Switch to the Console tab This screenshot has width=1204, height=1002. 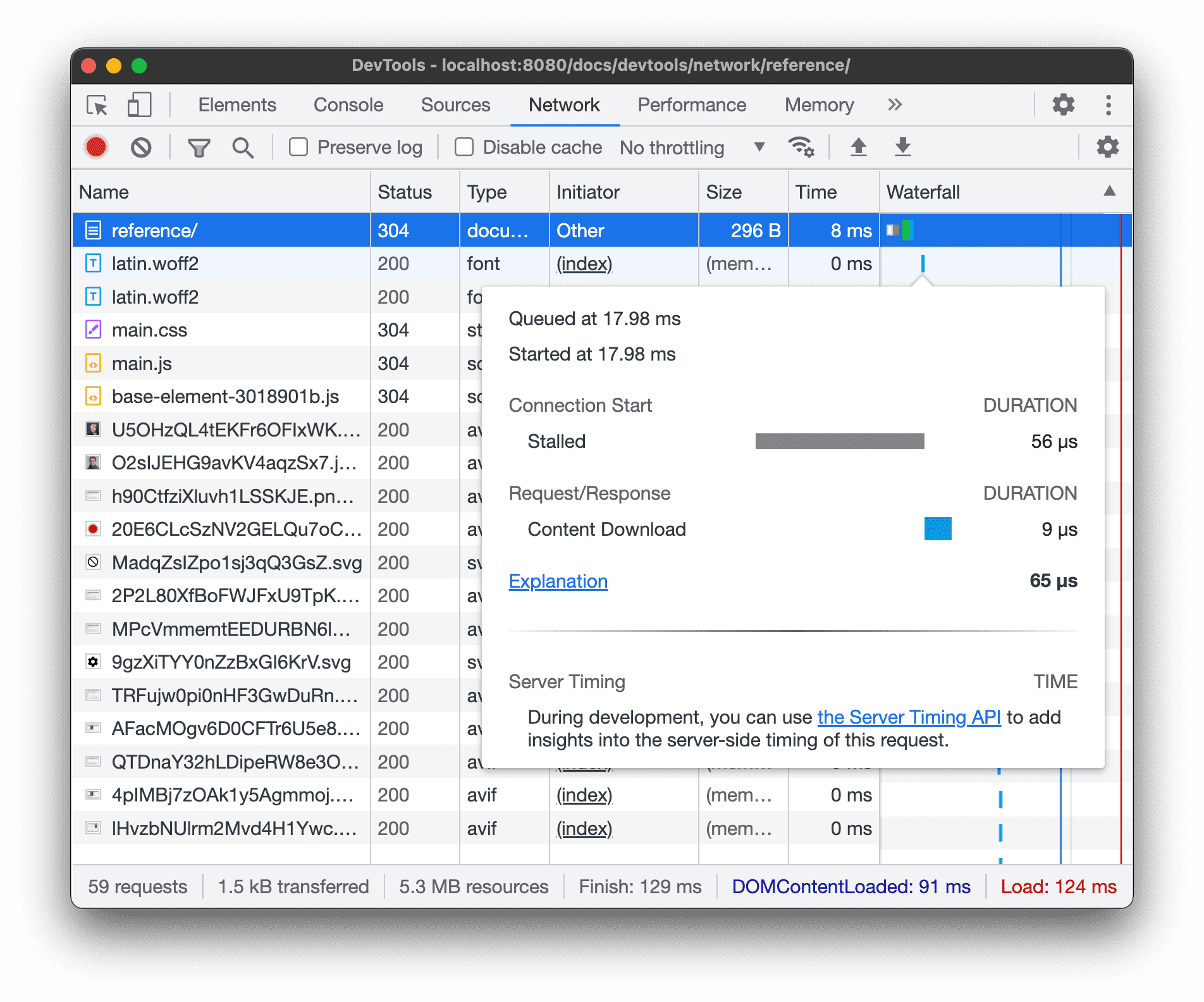(x=348, y=105)
